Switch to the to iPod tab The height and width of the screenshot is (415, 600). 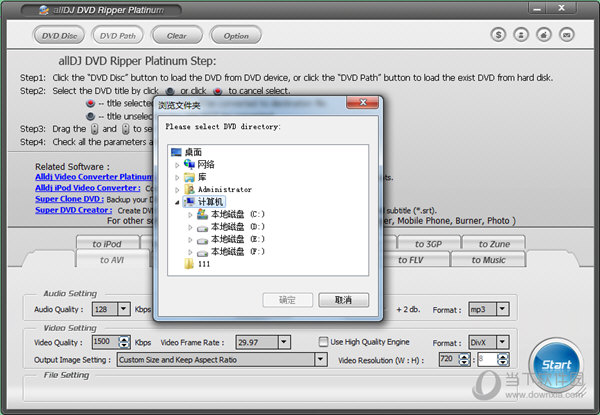tap(107, 243)
